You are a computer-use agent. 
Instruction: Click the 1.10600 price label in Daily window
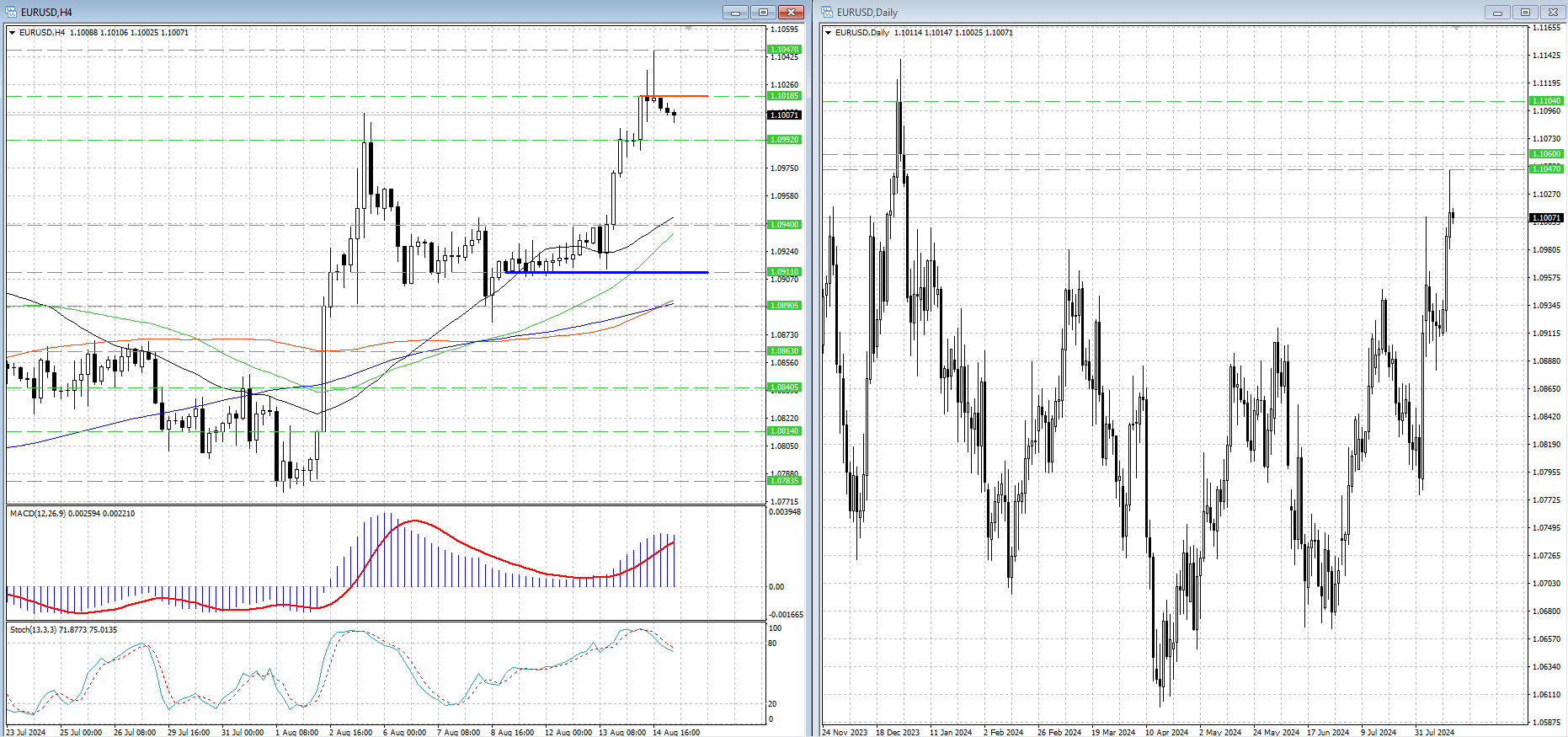tap(1546, 154)
